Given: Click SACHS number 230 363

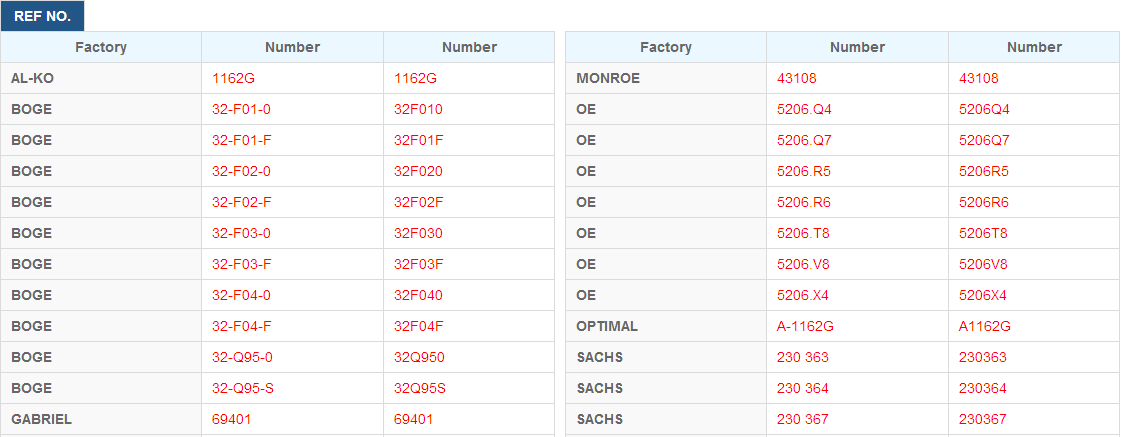Looking at the screenshot, I should (803, 357).
